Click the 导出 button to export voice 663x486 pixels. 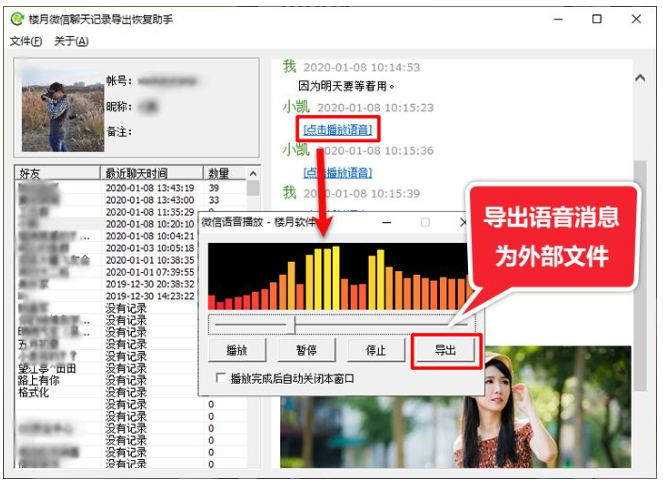click(446, 350)
